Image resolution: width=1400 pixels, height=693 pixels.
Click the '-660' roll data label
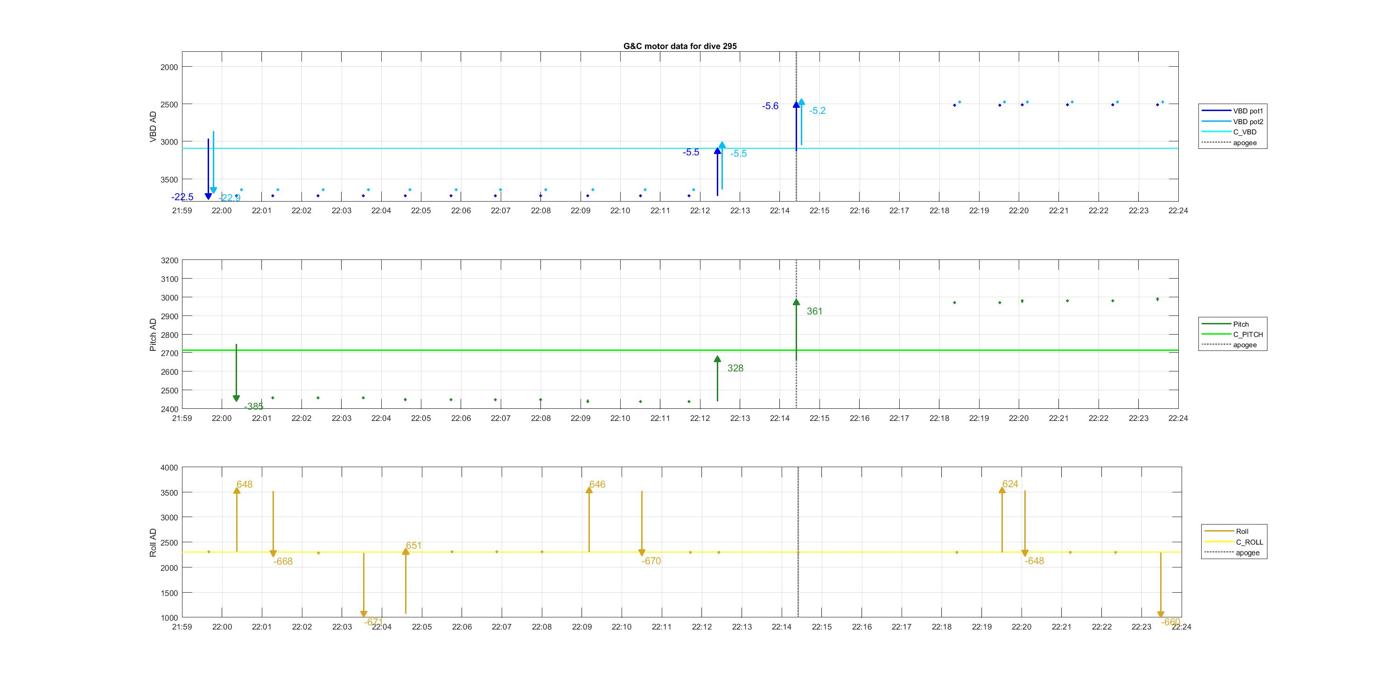pos(1171,622)
